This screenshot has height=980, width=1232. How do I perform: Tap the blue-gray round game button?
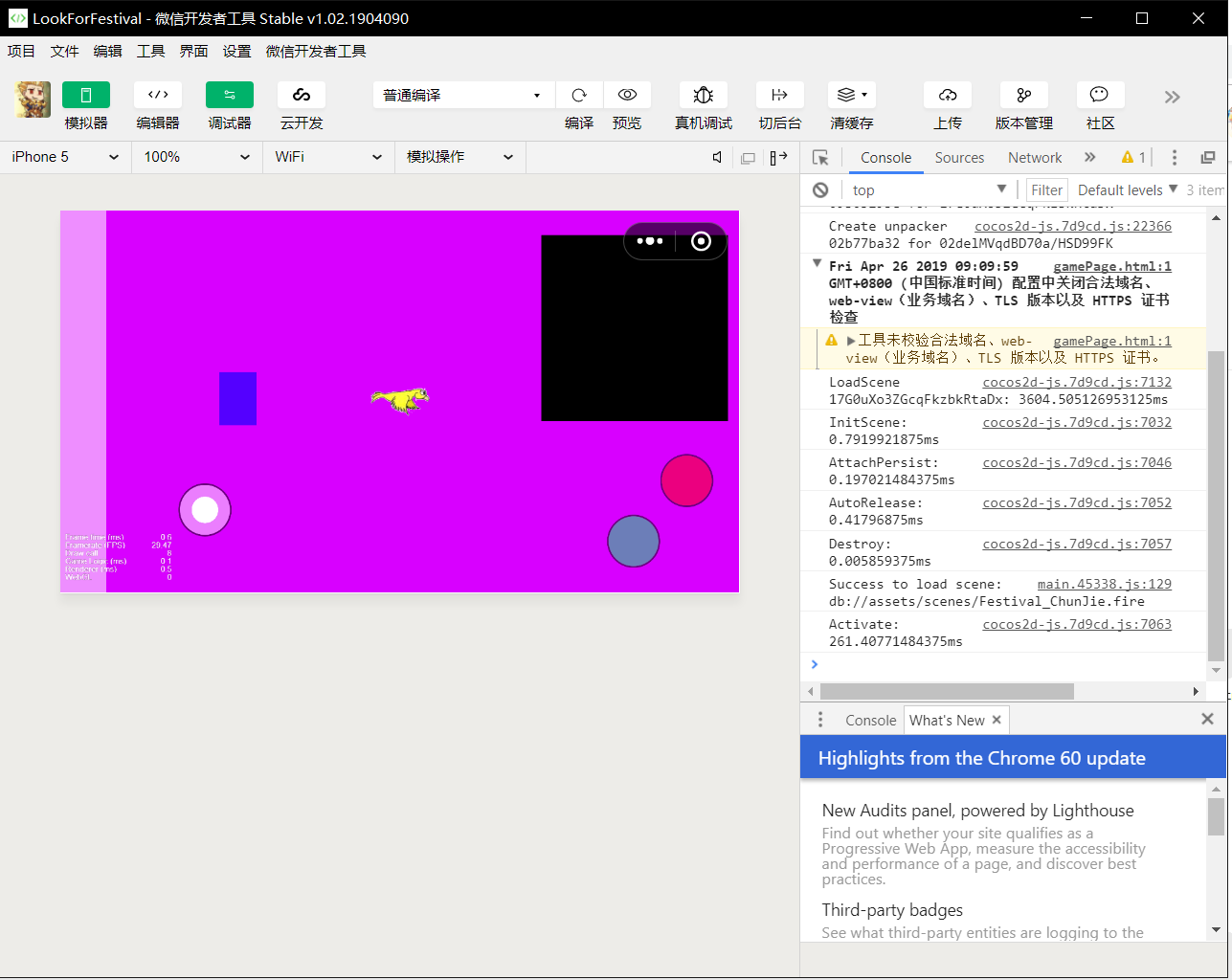tap(634, 541)
